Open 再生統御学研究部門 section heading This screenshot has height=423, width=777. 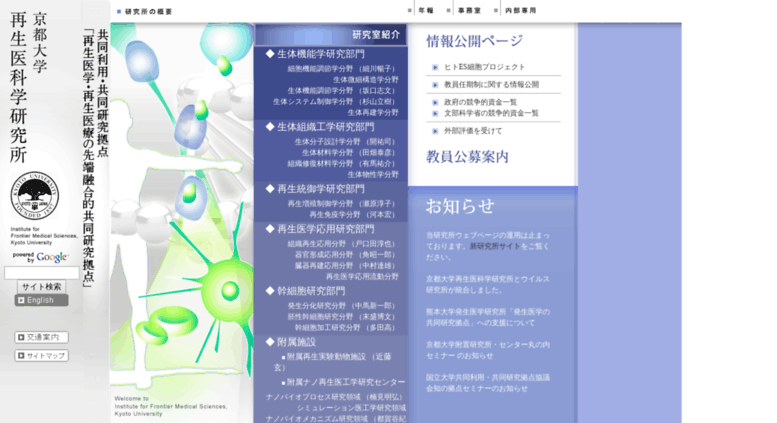tap(320, 189)
